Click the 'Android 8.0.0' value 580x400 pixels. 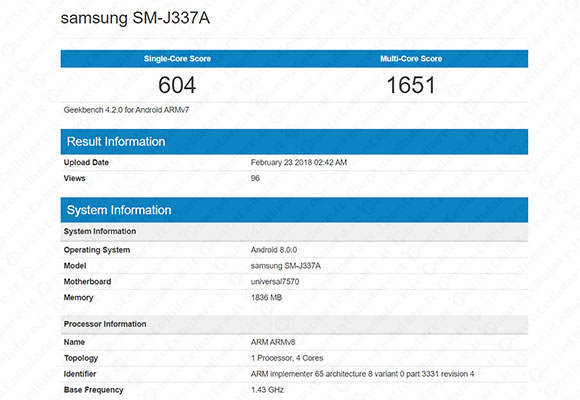[x=274, y=250]
